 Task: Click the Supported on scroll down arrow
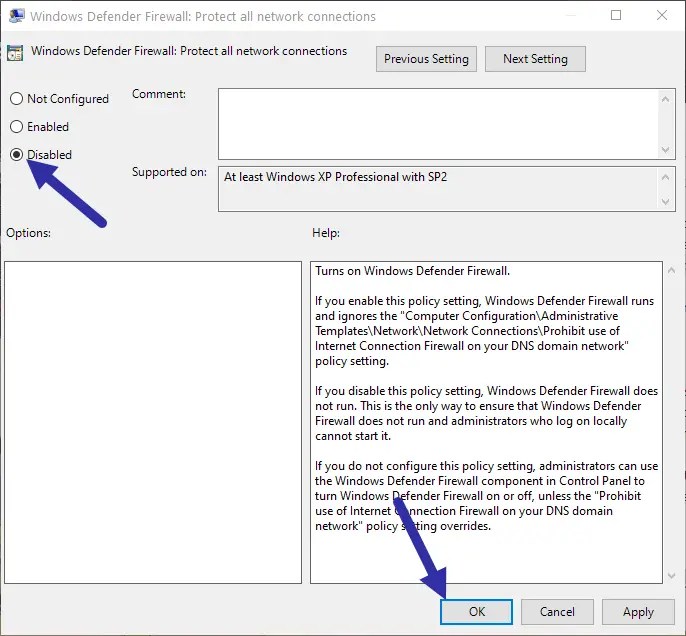point(665,202)
